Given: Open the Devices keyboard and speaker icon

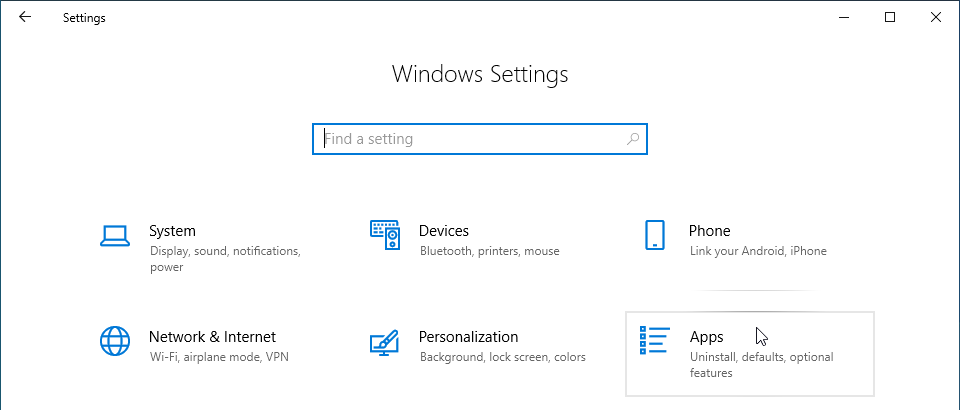Looking at the screenshot, I should [386, 235].
